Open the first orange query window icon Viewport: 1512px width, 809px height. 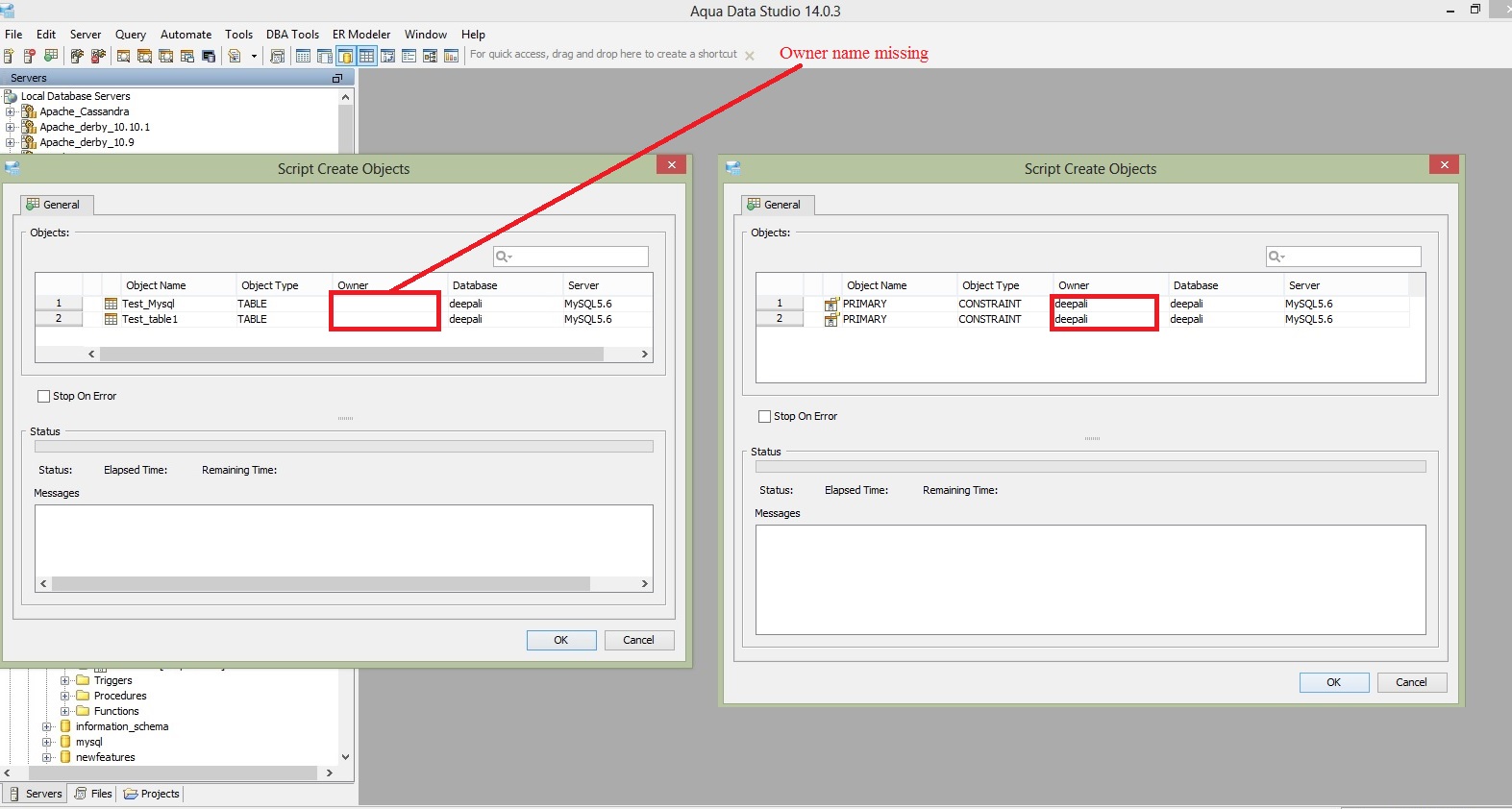(124, 56)
